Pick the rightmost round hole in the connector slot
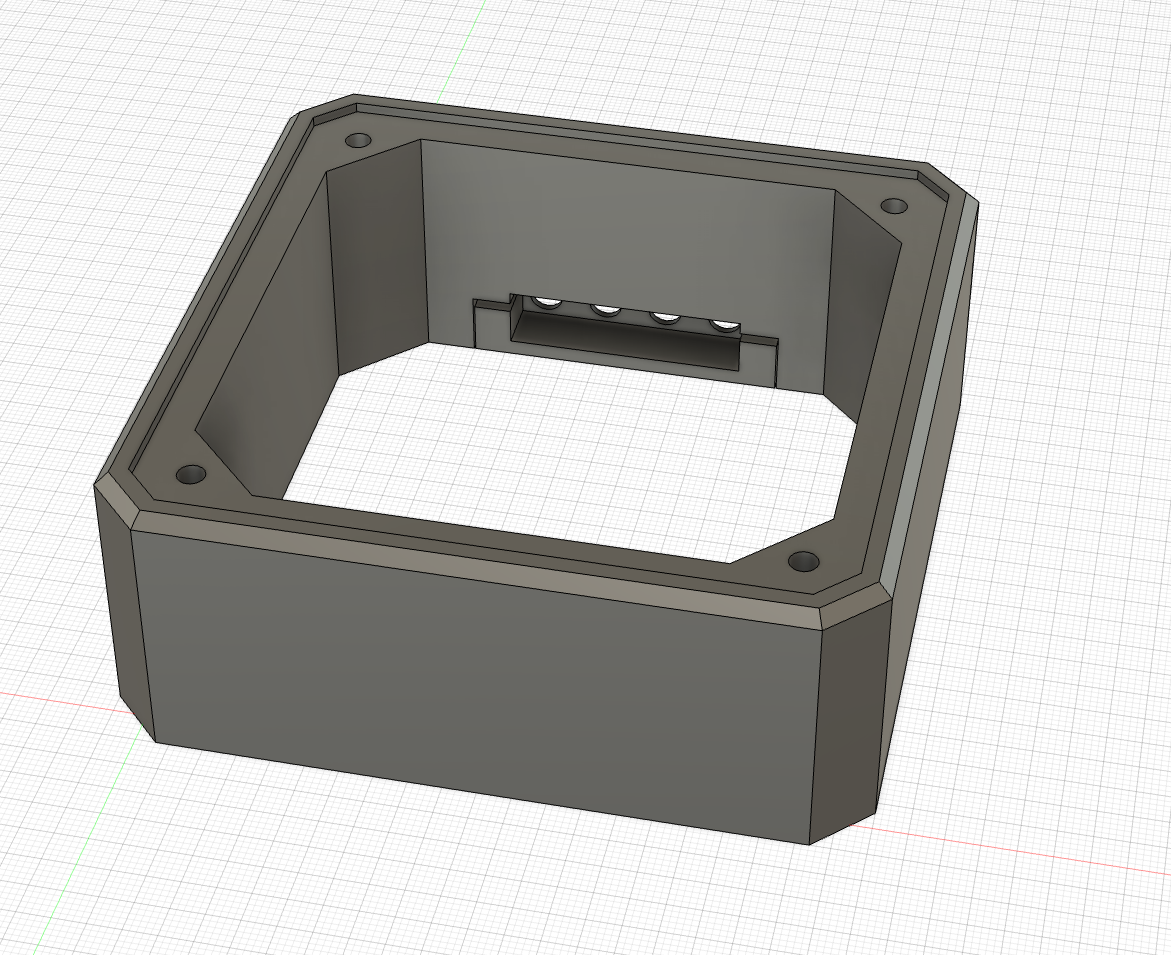1171x955 pixels. click(724, 326)
